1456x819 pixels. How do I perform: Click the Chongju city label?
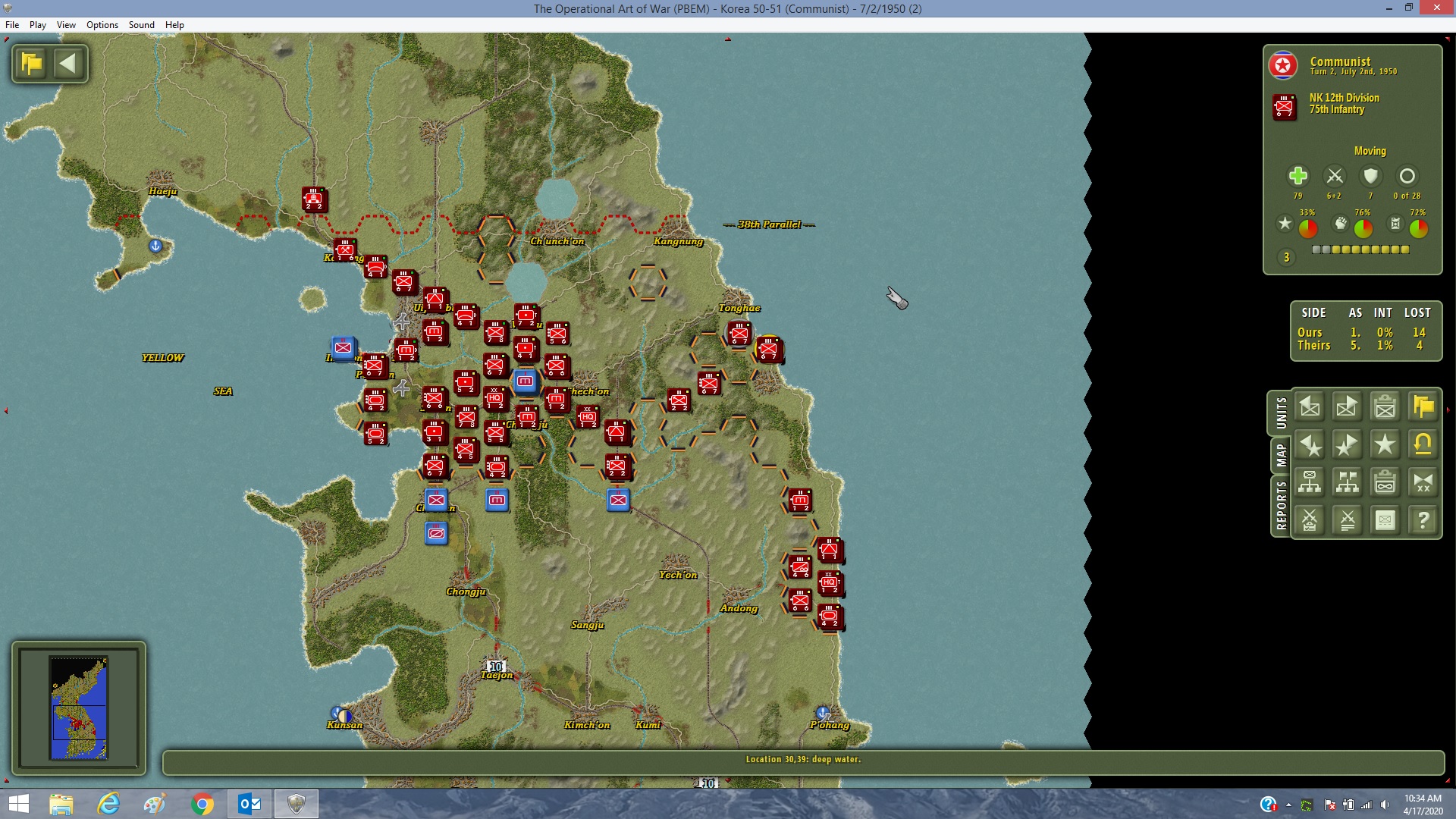point(466,591)
